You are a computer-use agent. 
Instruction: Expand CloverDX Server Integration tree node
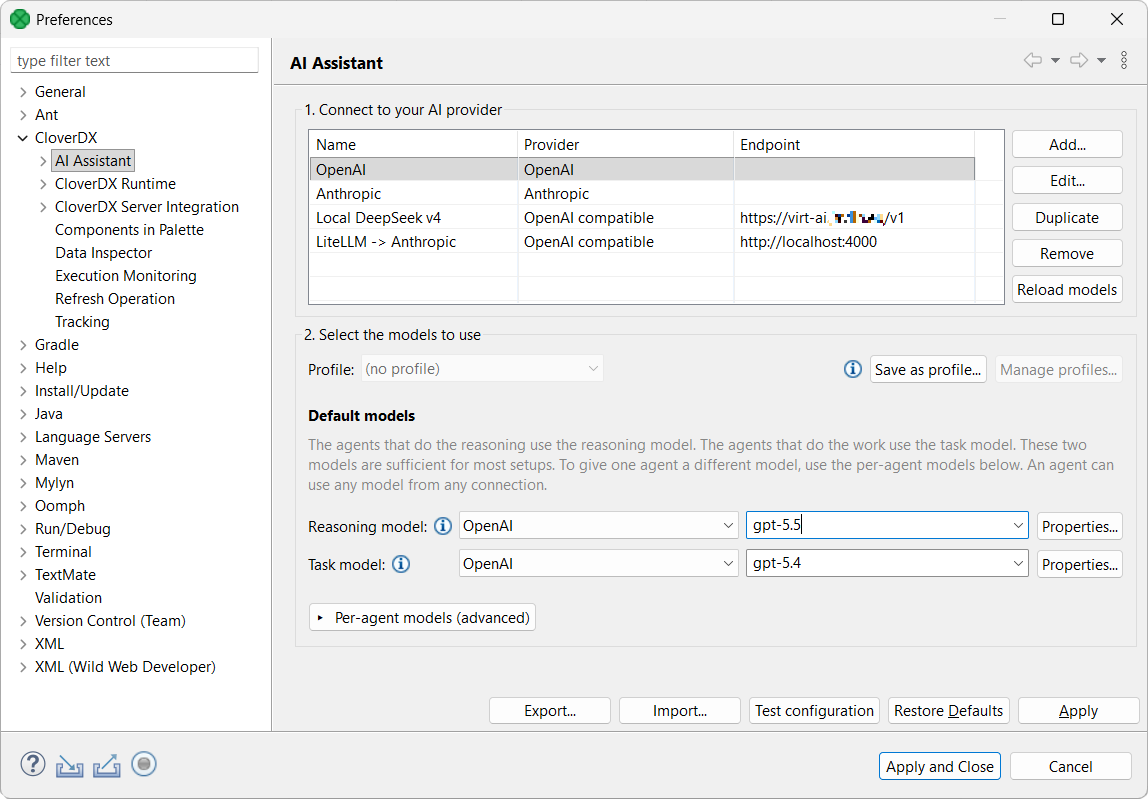coord(43,207)
